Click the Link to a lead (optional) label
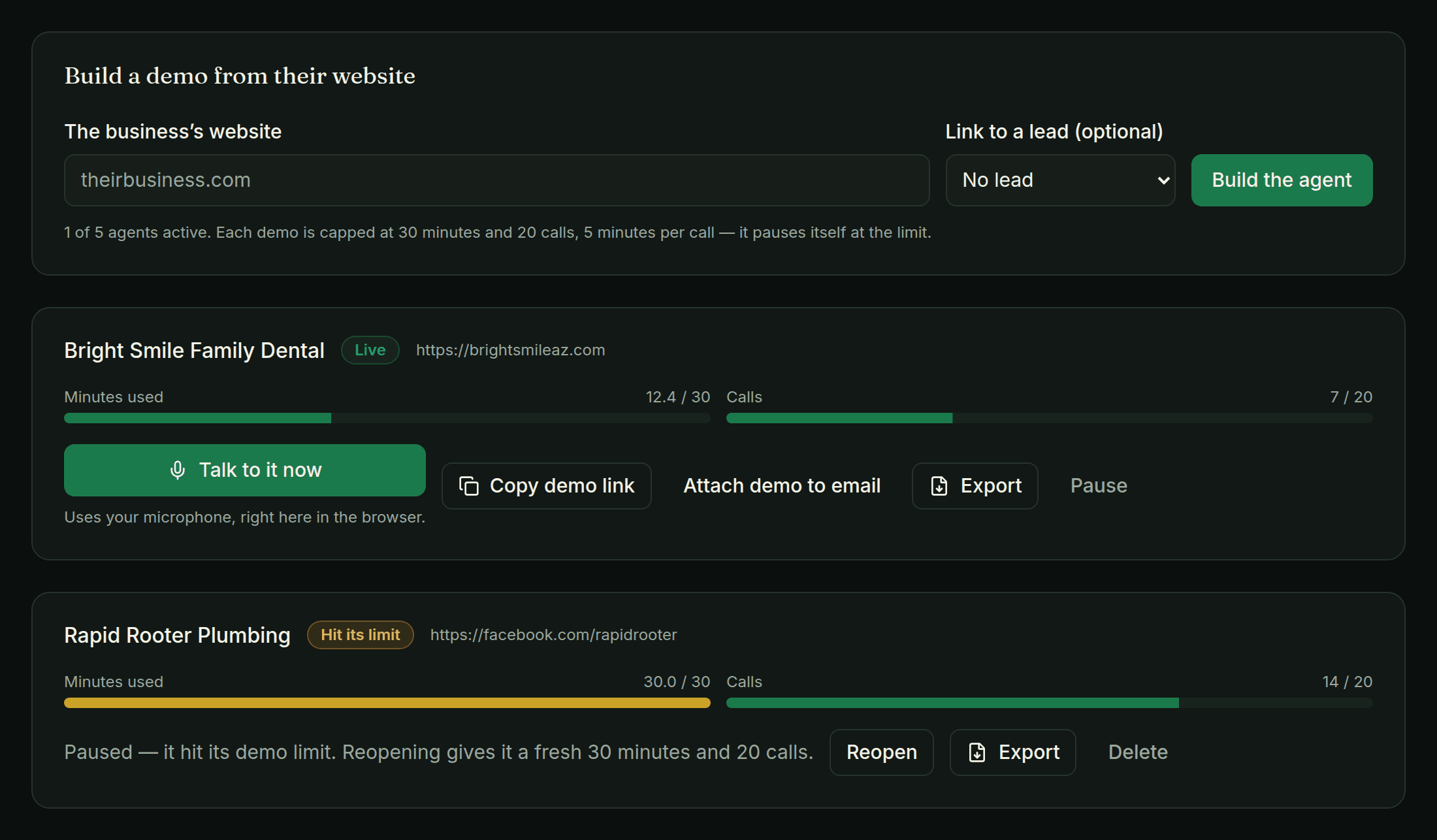The image size is (1437, 840). pyautogui.click(x=1054, y=132)
